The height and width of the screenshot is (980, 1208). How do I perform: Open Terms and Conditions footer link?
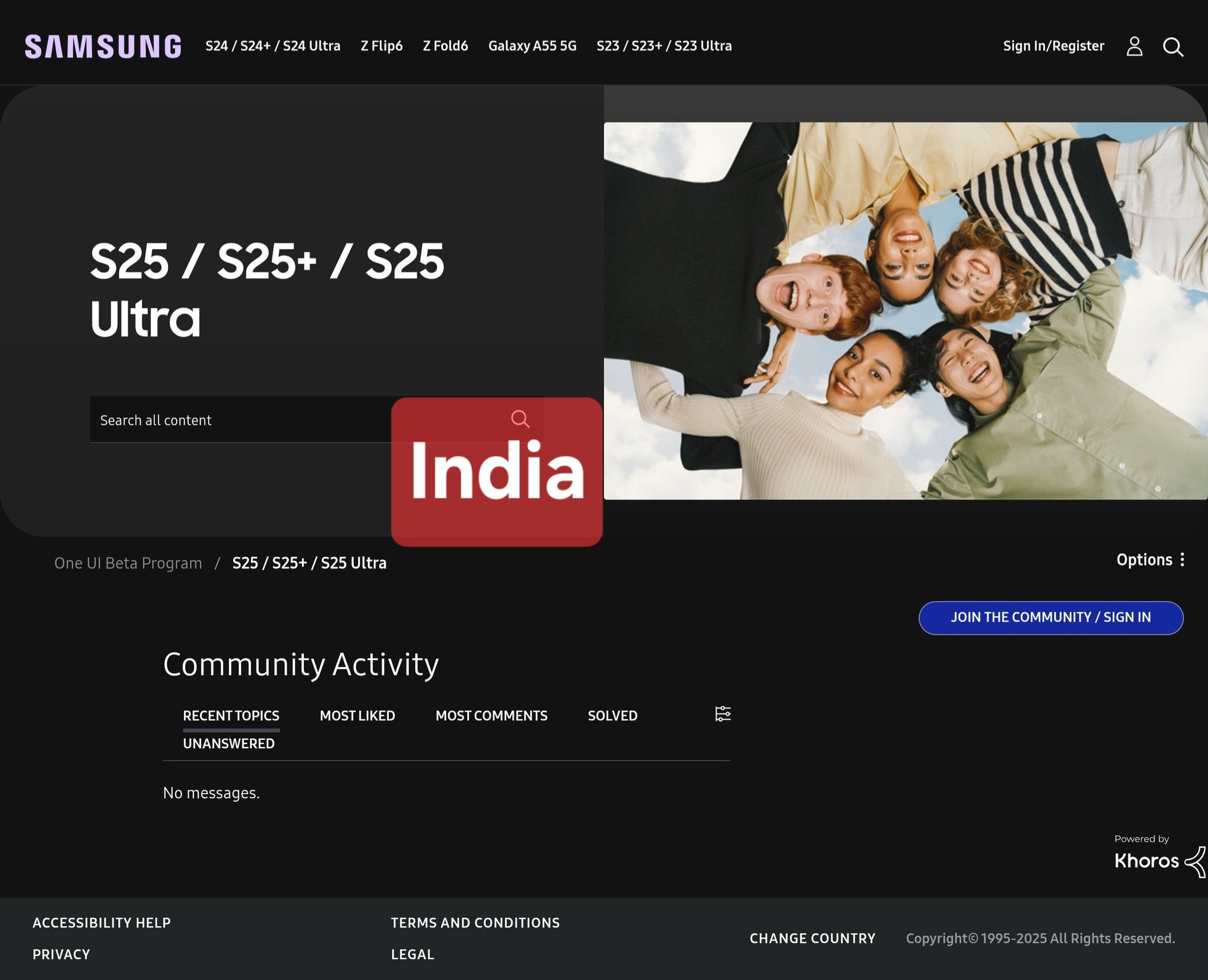(x=475, y=923)
